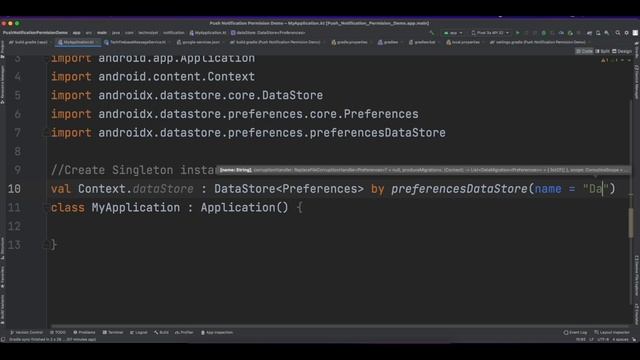Click import androidx.datastore.core.DataStore line
Screen dimensions: 640x360
pos(187,96)
